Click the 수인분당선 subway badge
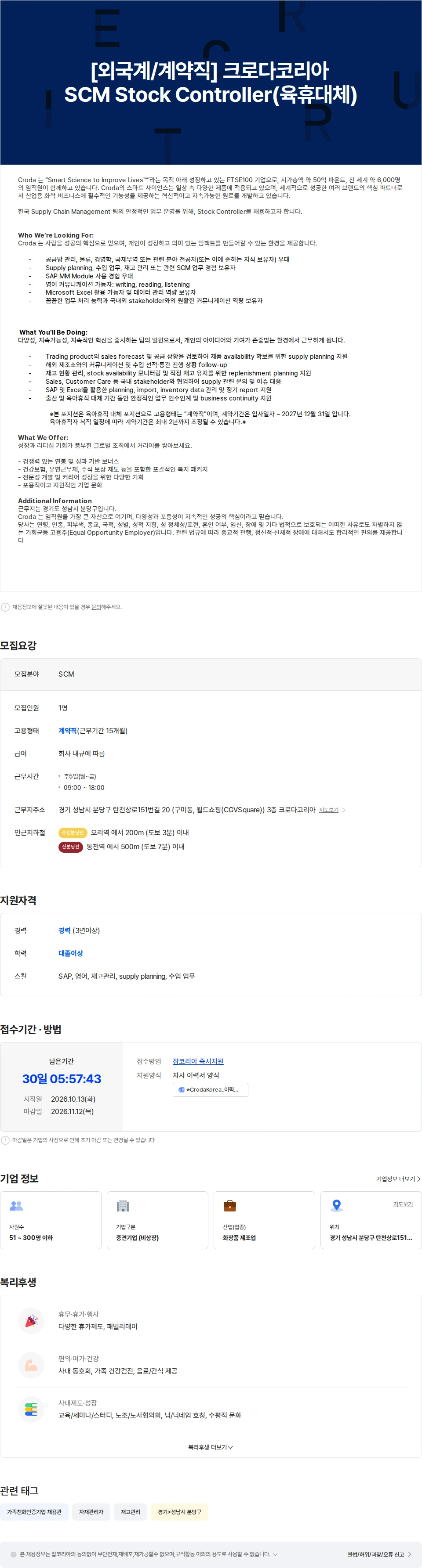This screenshot has height=1568, width=422. tap(73, 833)
